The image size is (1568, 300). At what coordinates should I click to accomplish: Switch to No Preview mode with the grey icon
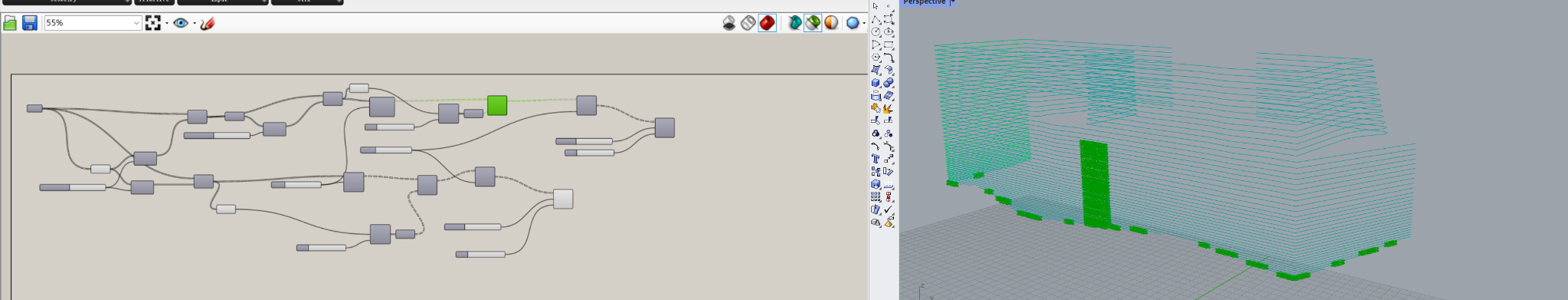(729, 23)
